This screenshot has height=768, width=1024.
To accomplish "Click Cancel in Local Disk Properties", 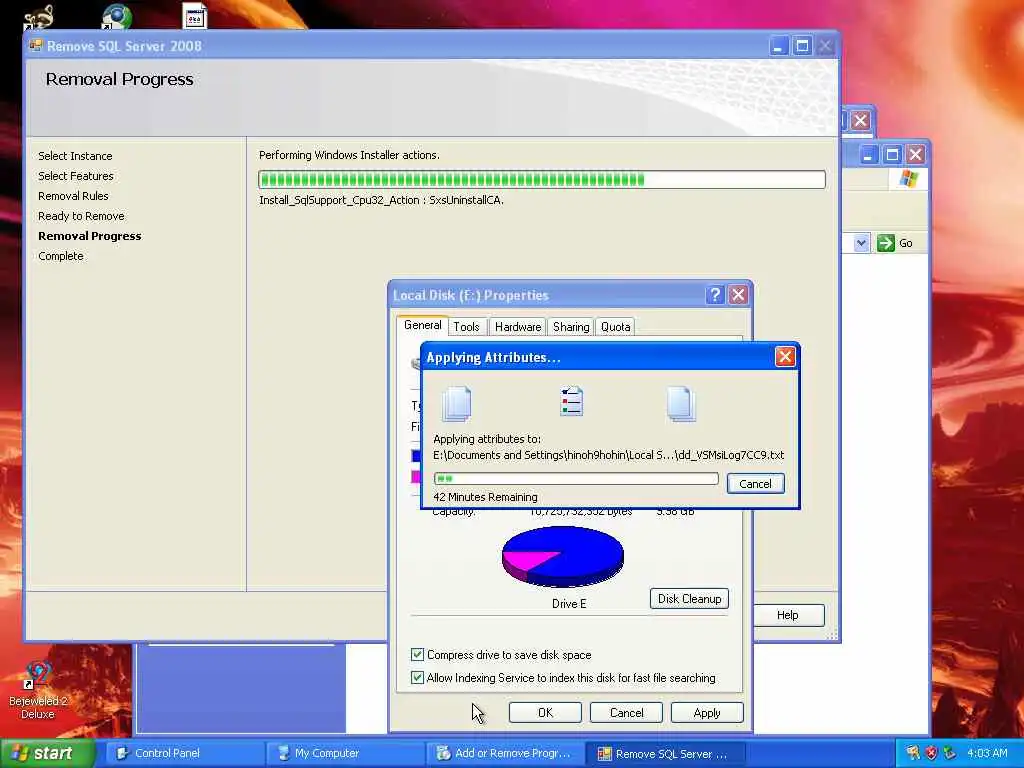I will (x=626, y=712).
